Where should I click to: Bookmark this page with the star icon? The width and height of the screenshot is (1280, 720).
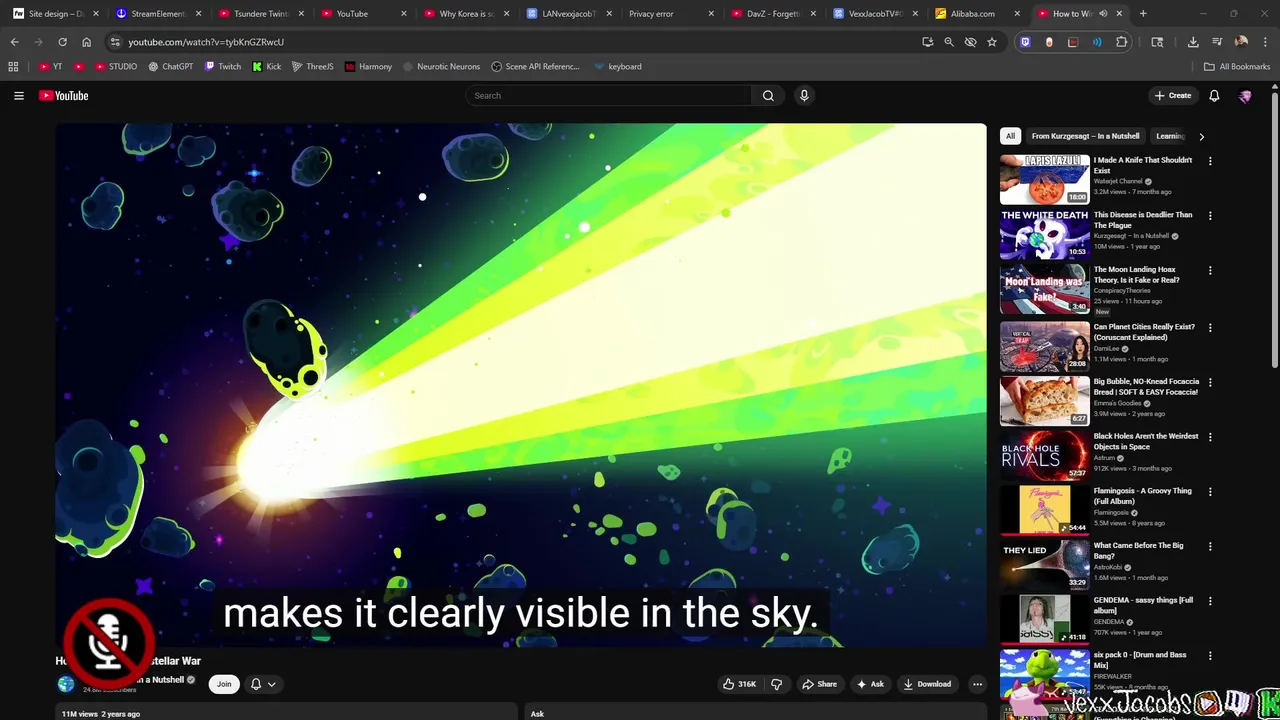pos(992,42)
